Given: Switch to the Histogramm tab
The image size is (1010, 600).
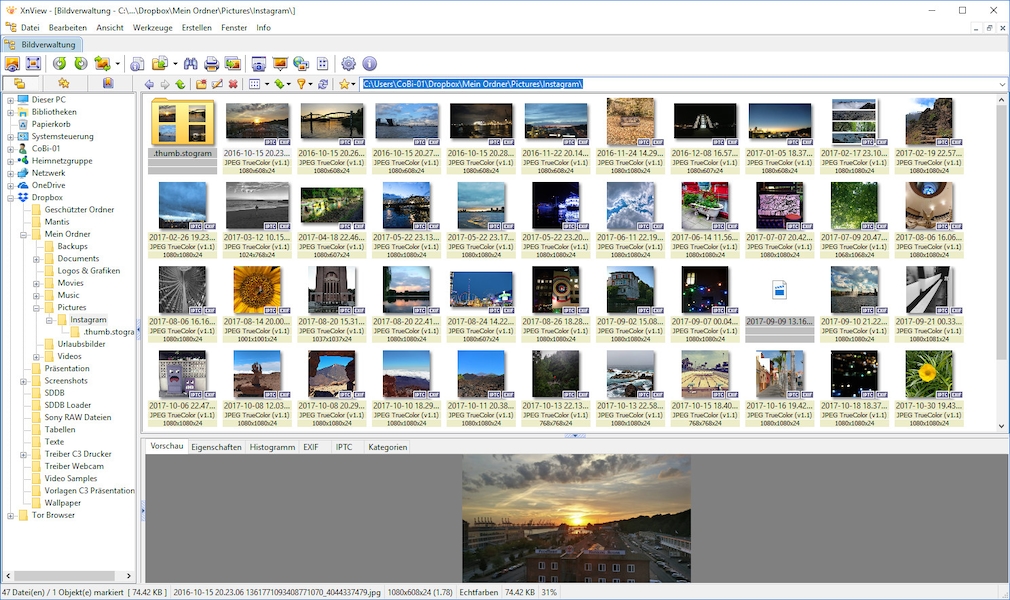Looking at the screenshot, I should 272,447.
